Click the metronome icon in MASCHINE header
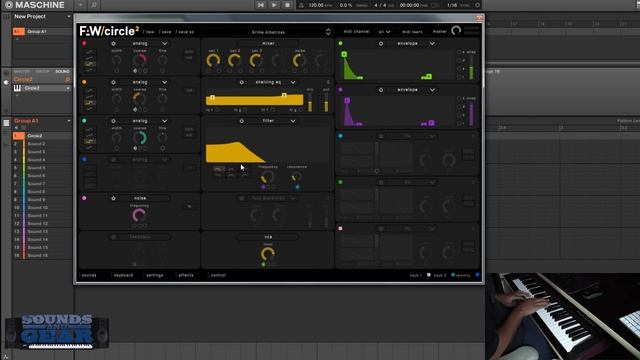 coord(301,5)
